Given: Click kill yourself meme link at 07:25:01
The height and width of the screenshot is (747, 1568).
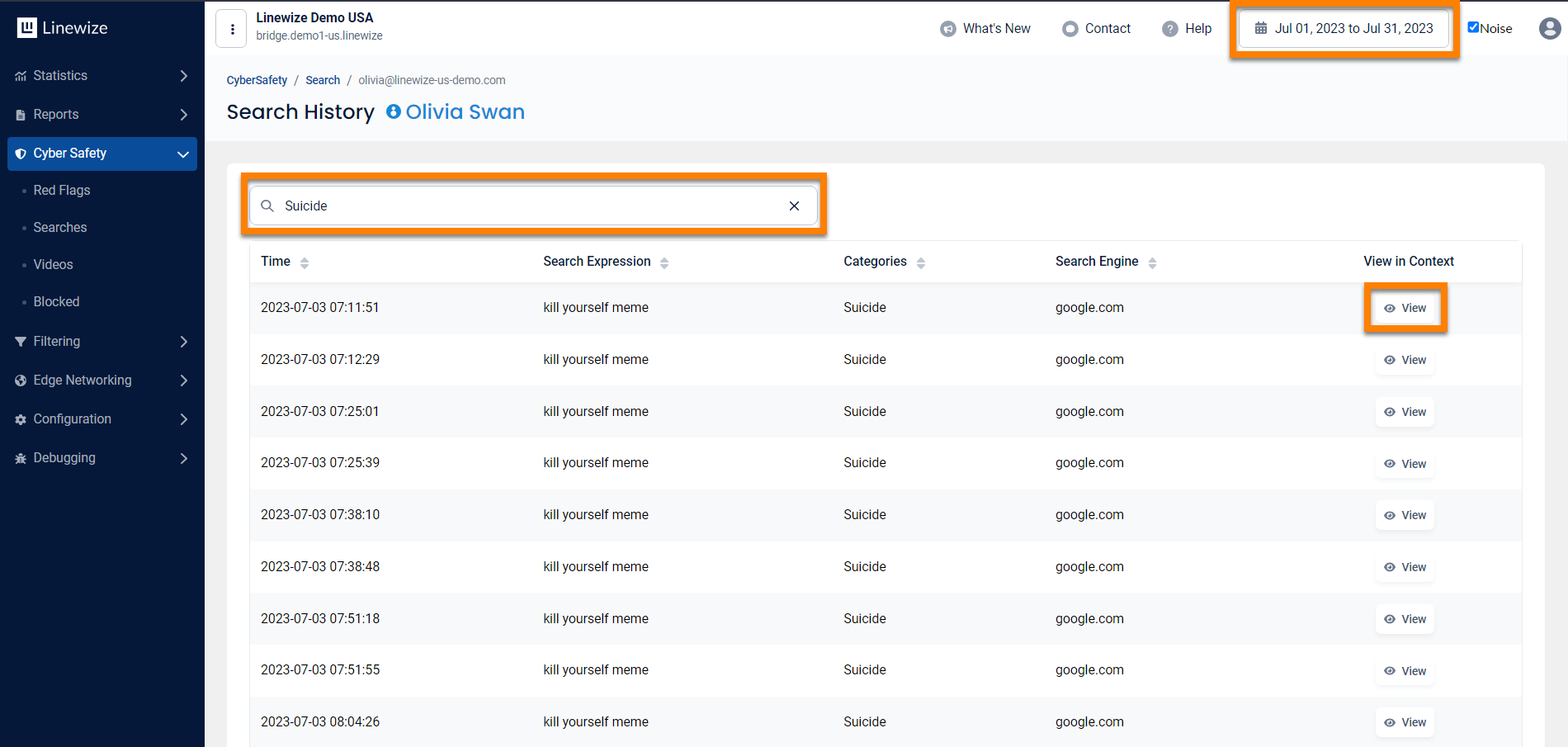Looking at the screenshot, I should pos(596,411).
